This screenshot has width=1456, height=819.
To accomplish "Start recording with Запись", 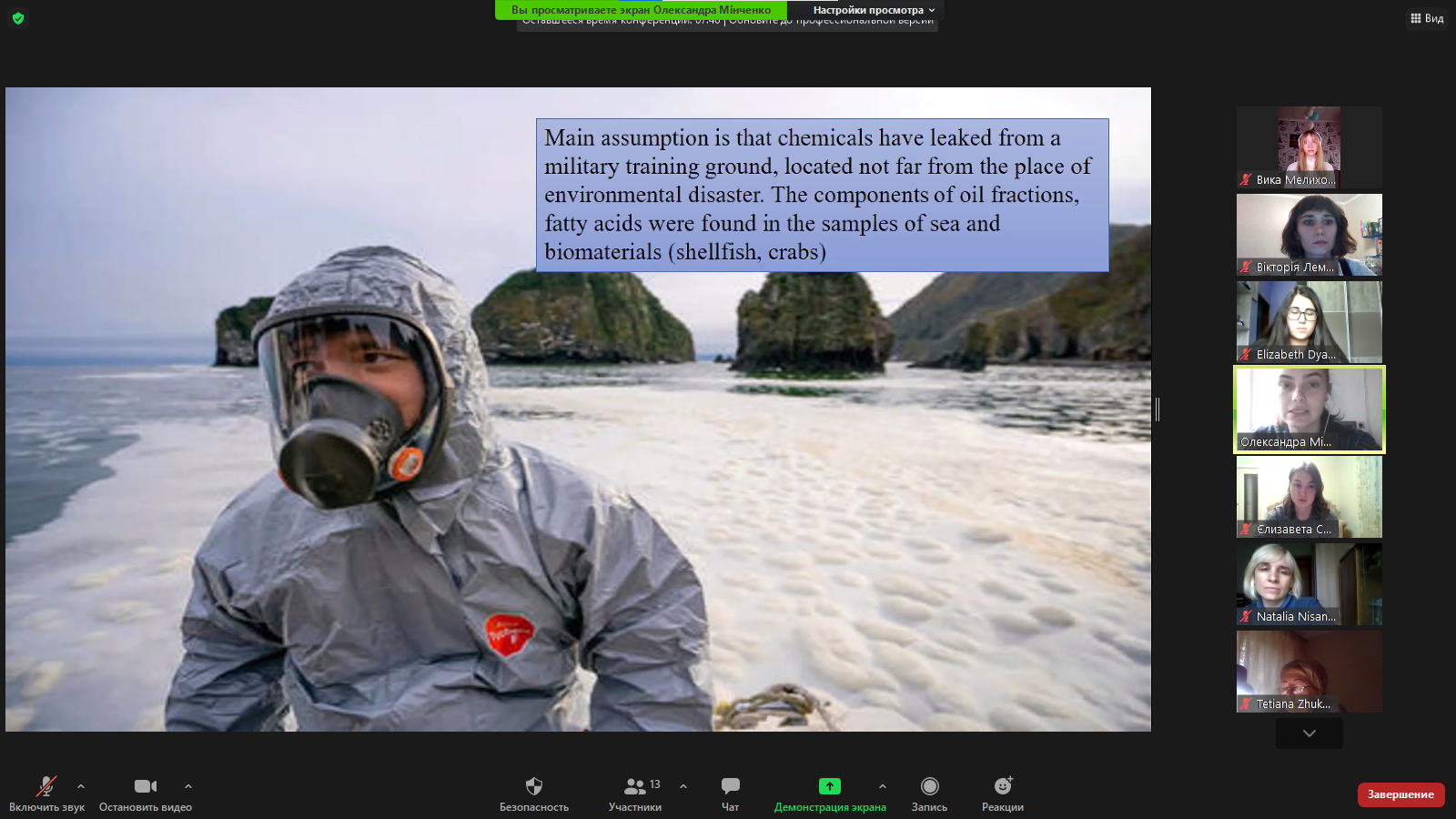I will coord(929,794).
